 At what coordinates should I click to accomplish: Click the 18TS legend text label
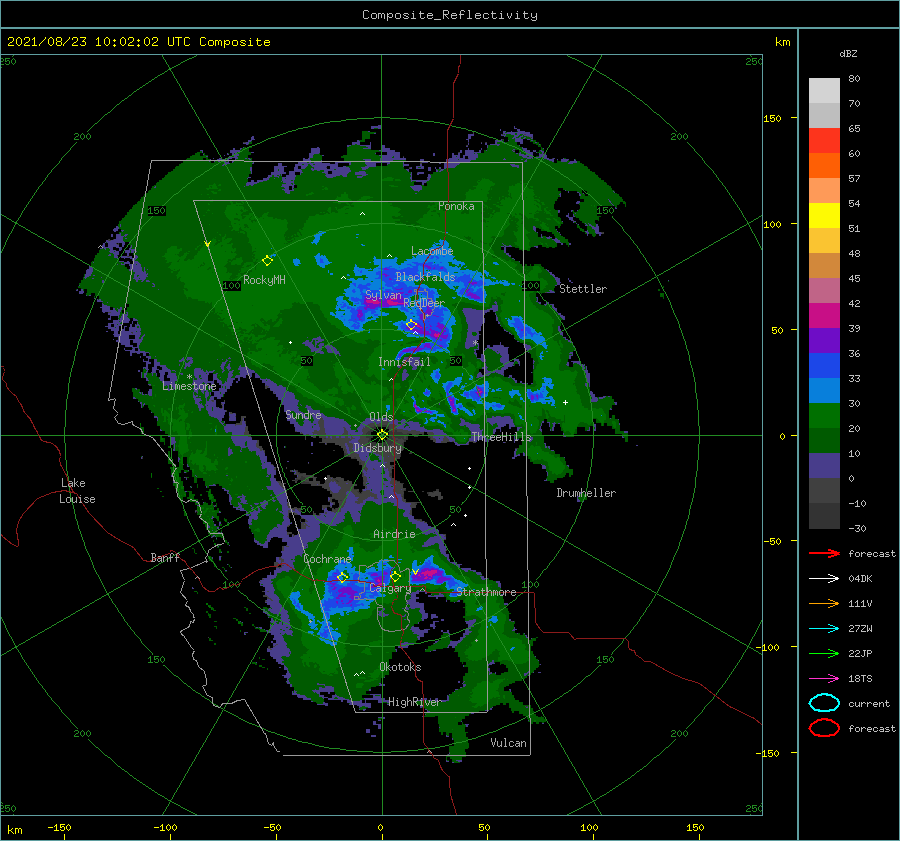pos(860,679)
